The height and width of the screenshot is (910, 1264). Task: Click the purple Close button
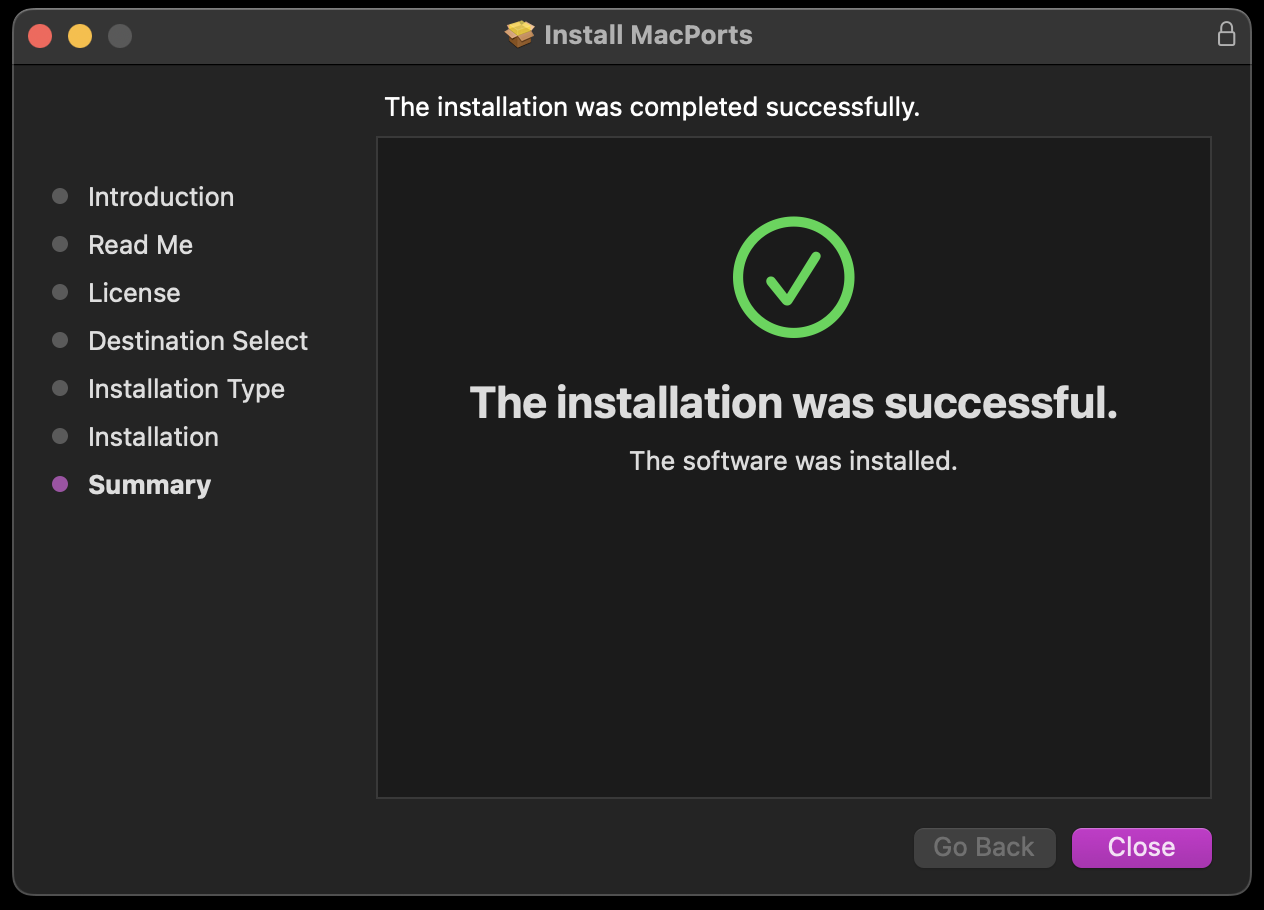[x=1141, y=847]
